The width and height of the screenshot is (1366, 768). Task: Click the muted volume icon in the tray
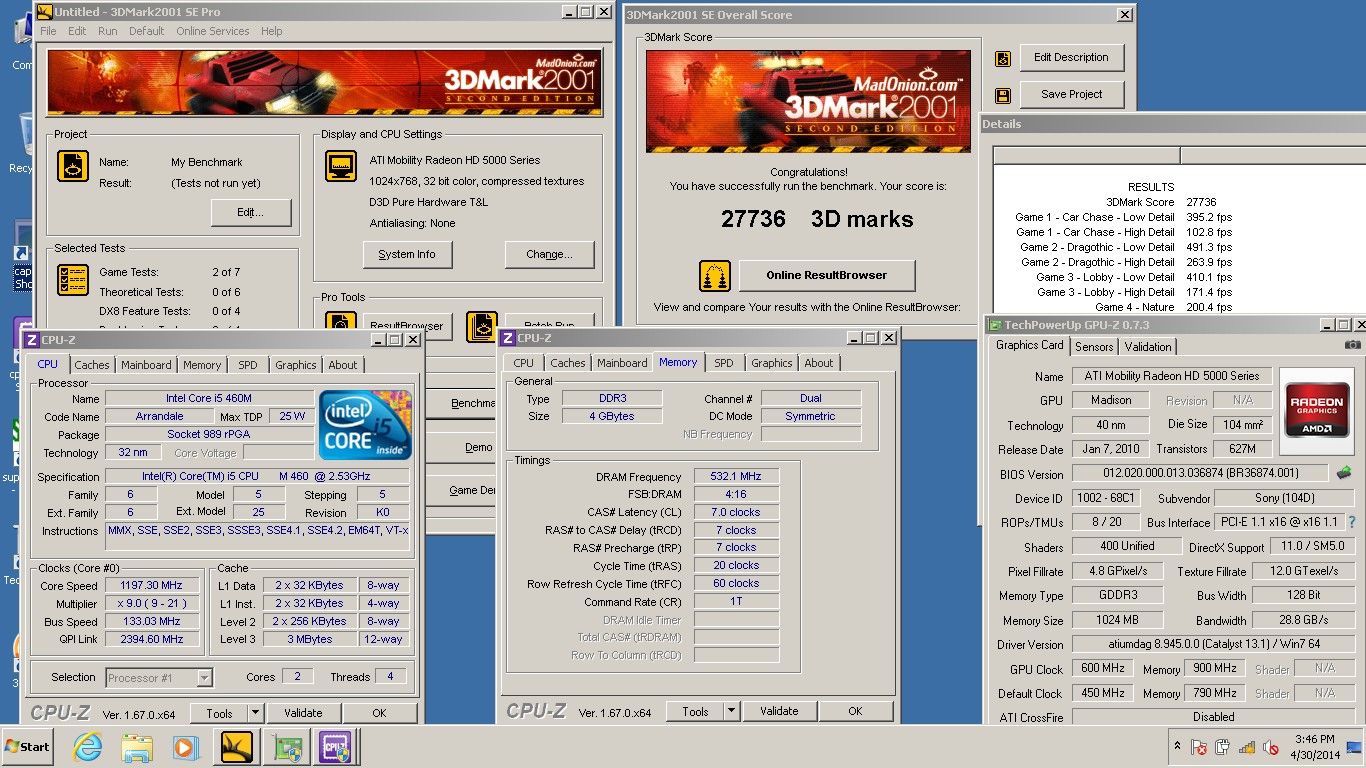point(1271,747)
